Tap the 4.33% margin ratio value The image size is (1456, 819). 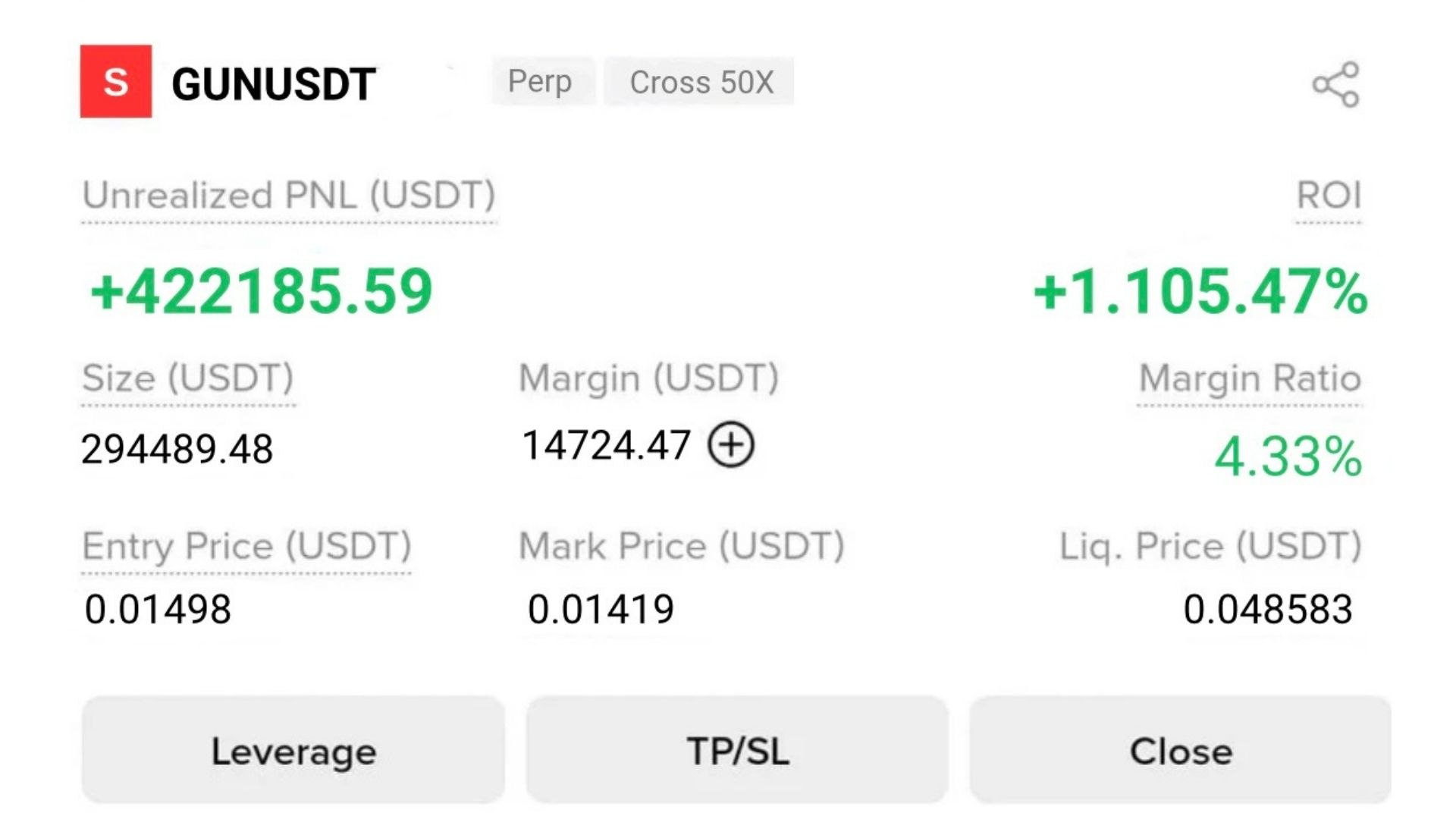[1288, 457]
